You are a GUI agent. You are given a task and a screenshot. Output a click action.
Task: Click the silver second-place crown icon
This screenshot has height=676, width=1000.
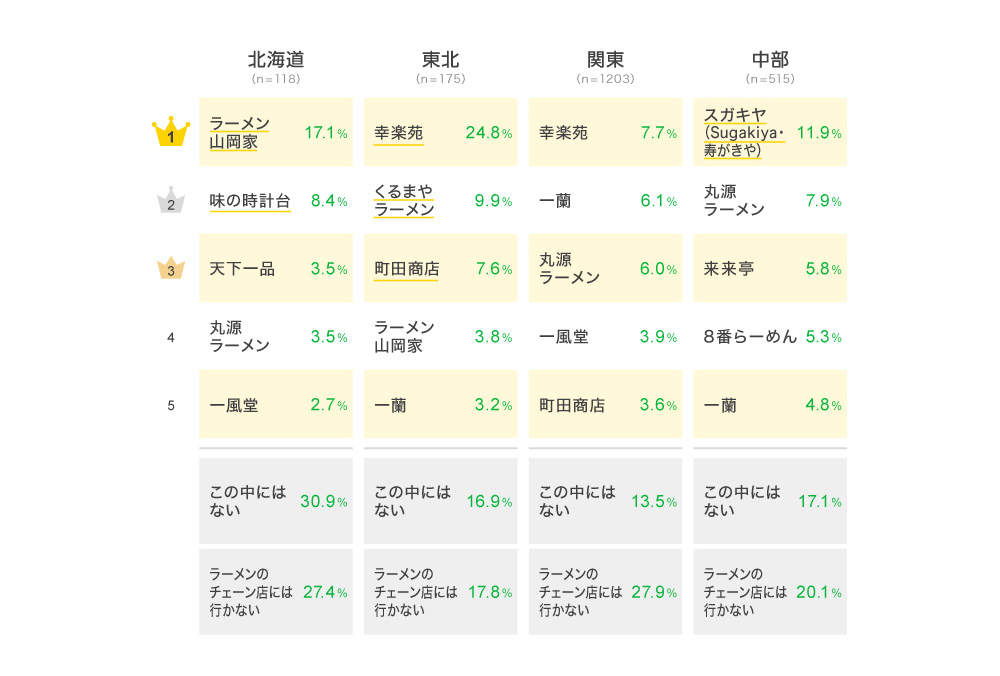171,202
